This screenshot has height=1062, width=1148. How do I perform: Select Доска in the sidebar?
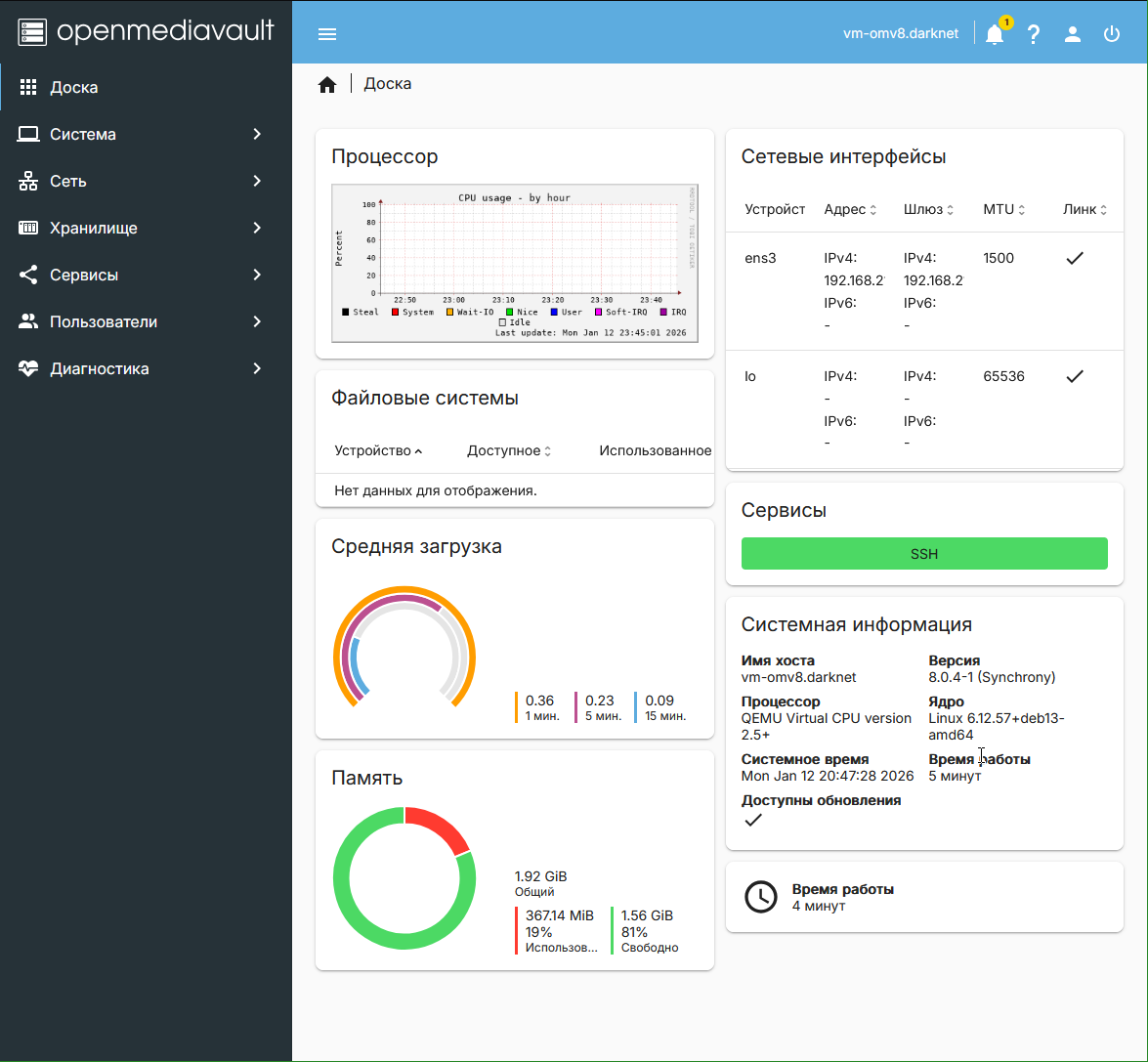(74, 88)
